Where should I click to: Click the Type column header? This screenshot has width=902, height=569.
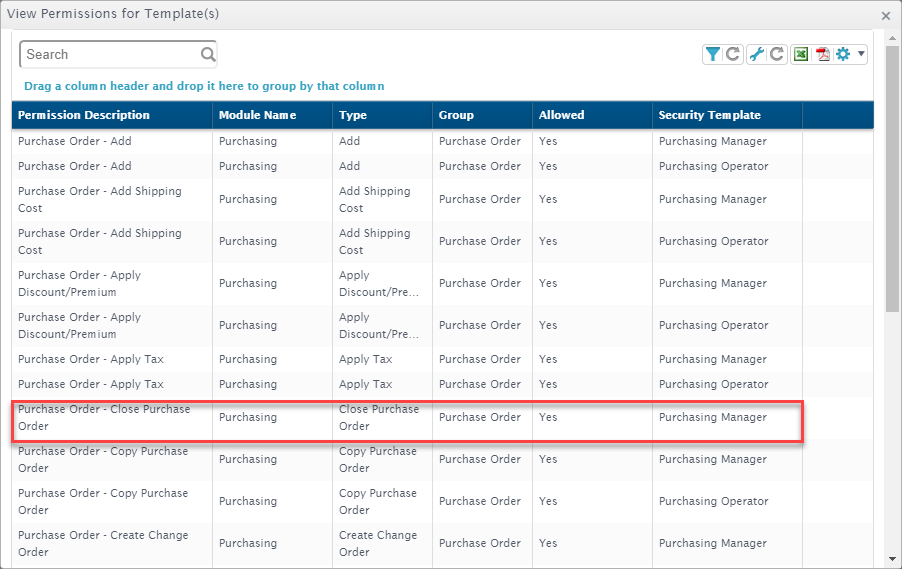click(353, 115)
